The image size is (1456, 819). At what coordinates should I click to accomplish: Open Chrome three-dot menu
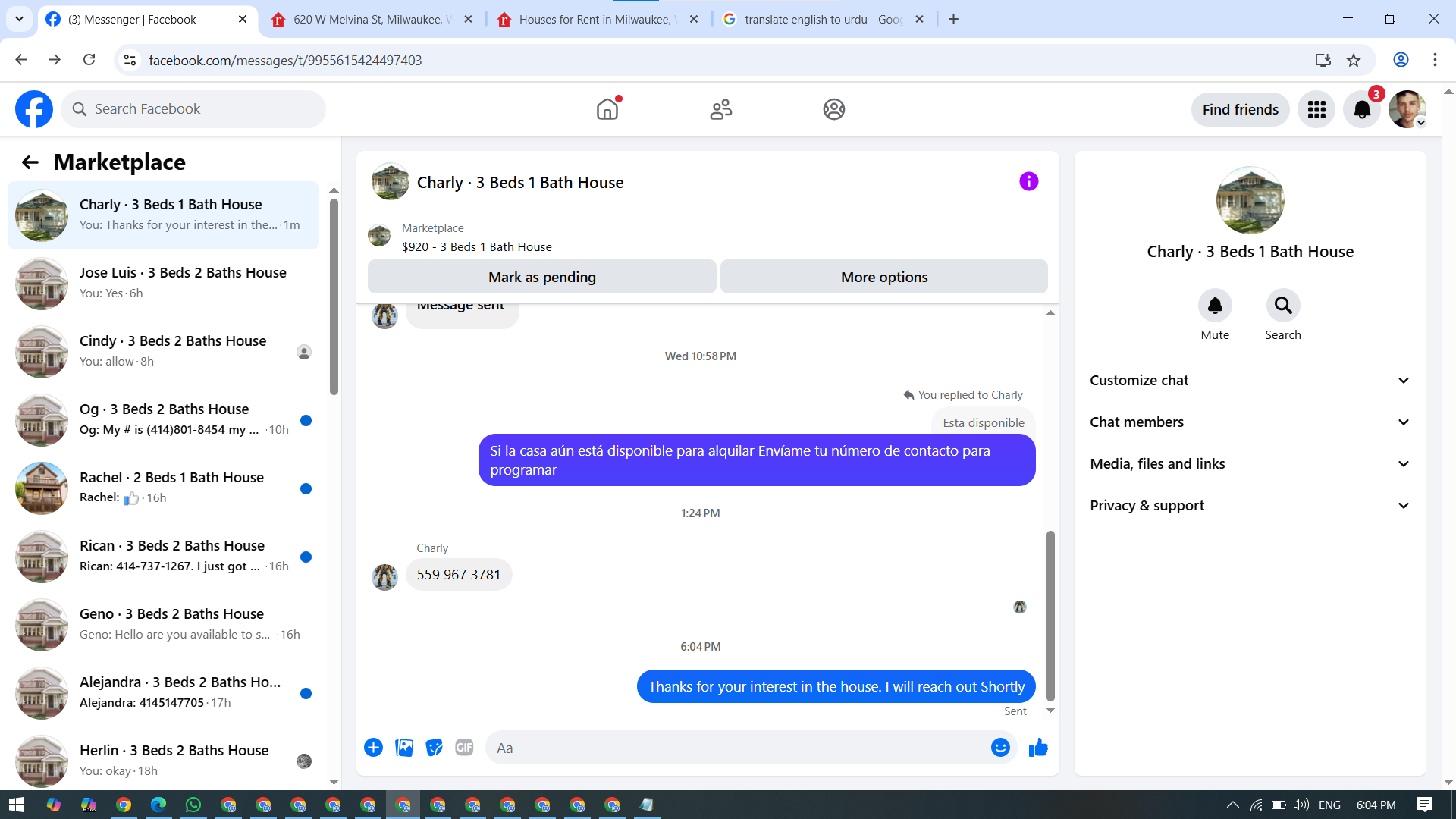tap(1435, 60)
